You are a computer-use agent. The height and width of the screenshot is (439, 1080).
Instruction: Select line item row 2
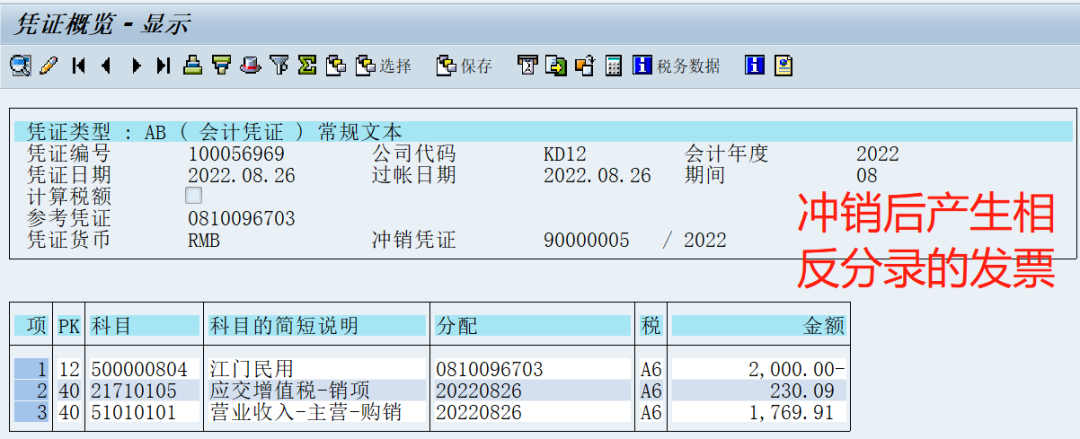(32, 391)
